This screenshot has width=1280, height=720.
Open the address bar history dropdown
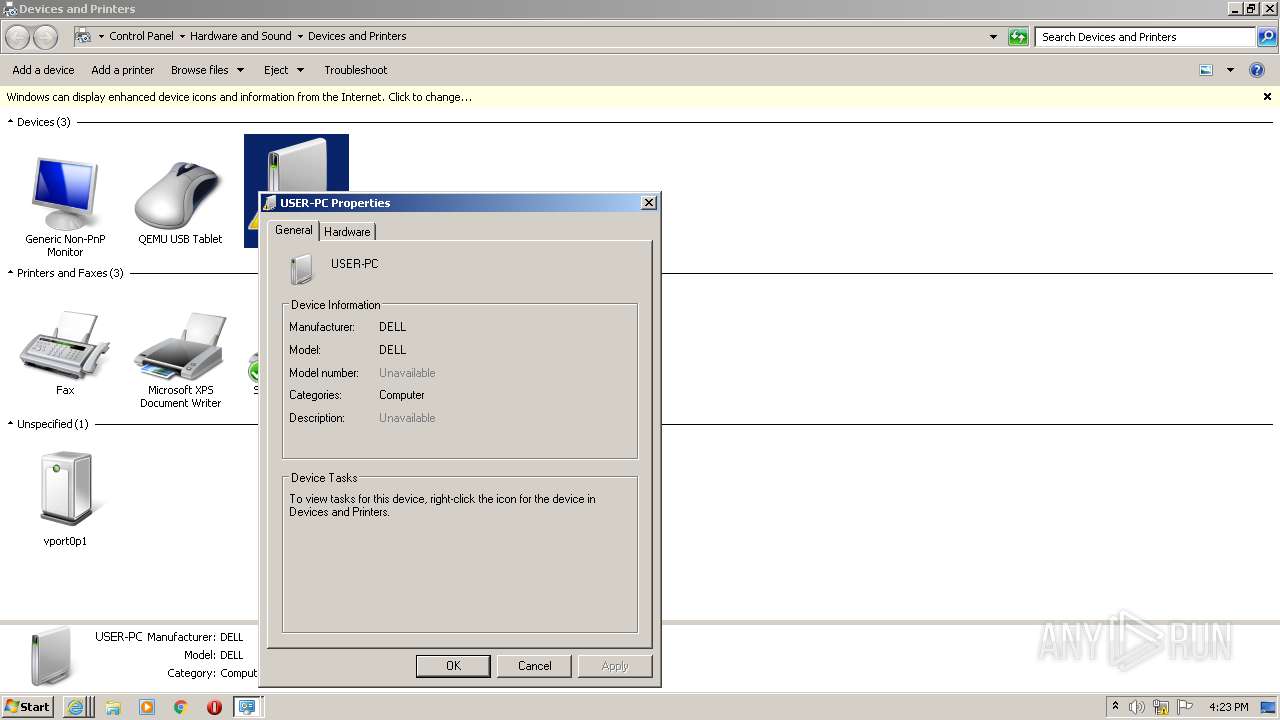coord(993,37)
